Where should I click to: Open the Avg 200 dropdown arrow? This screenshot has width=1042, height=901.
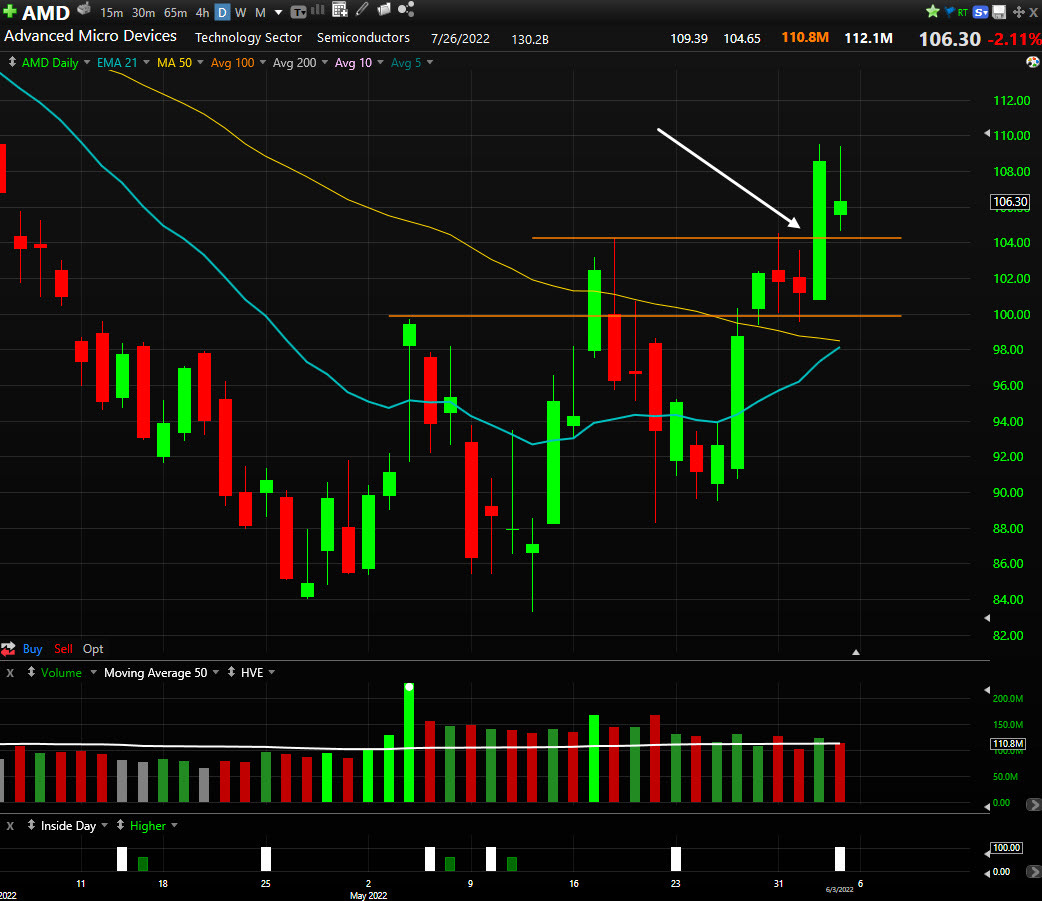(x=324, y=62)
